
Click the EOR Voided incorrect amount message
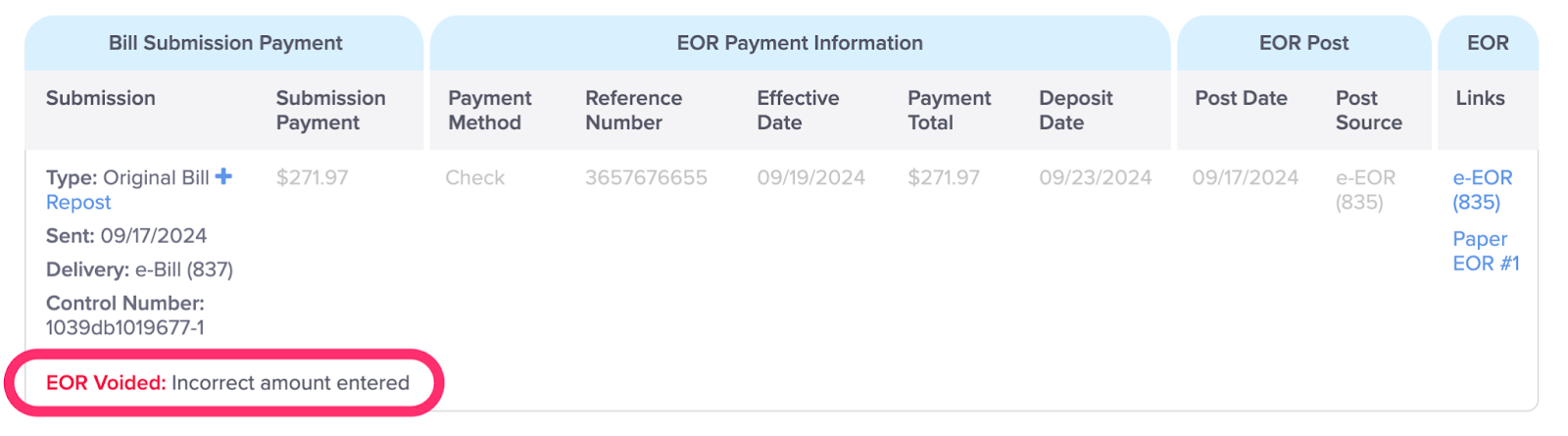click(227, 383)
